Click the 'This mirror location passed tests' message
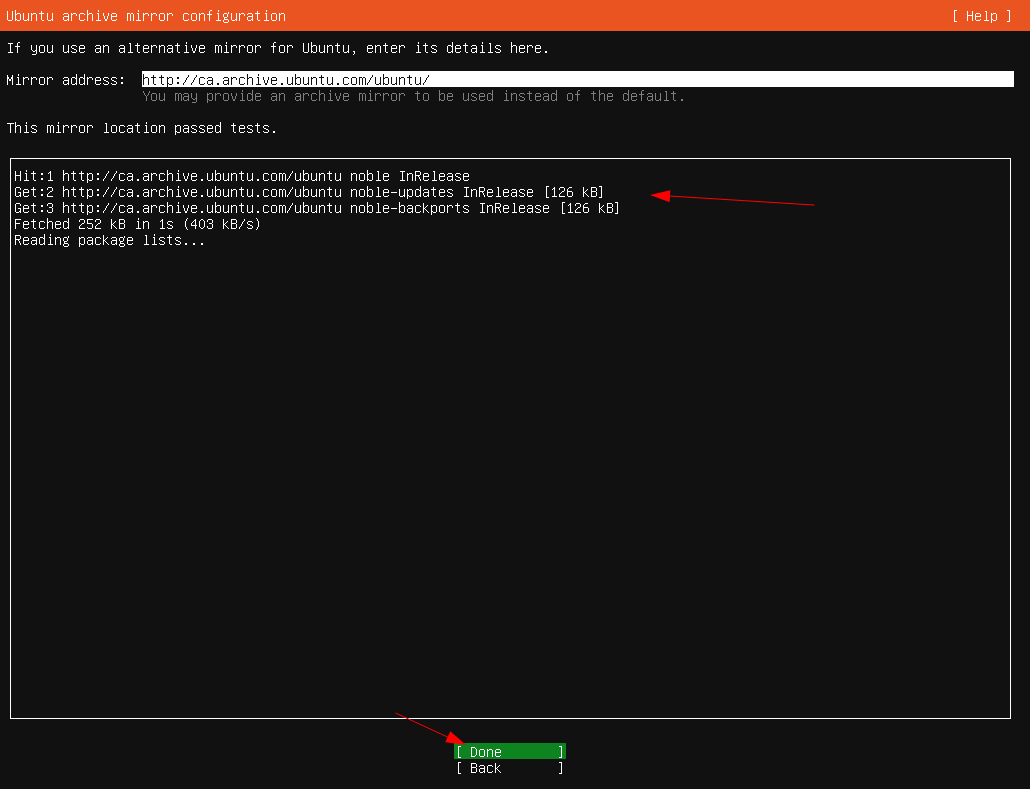 coord(142,128)
